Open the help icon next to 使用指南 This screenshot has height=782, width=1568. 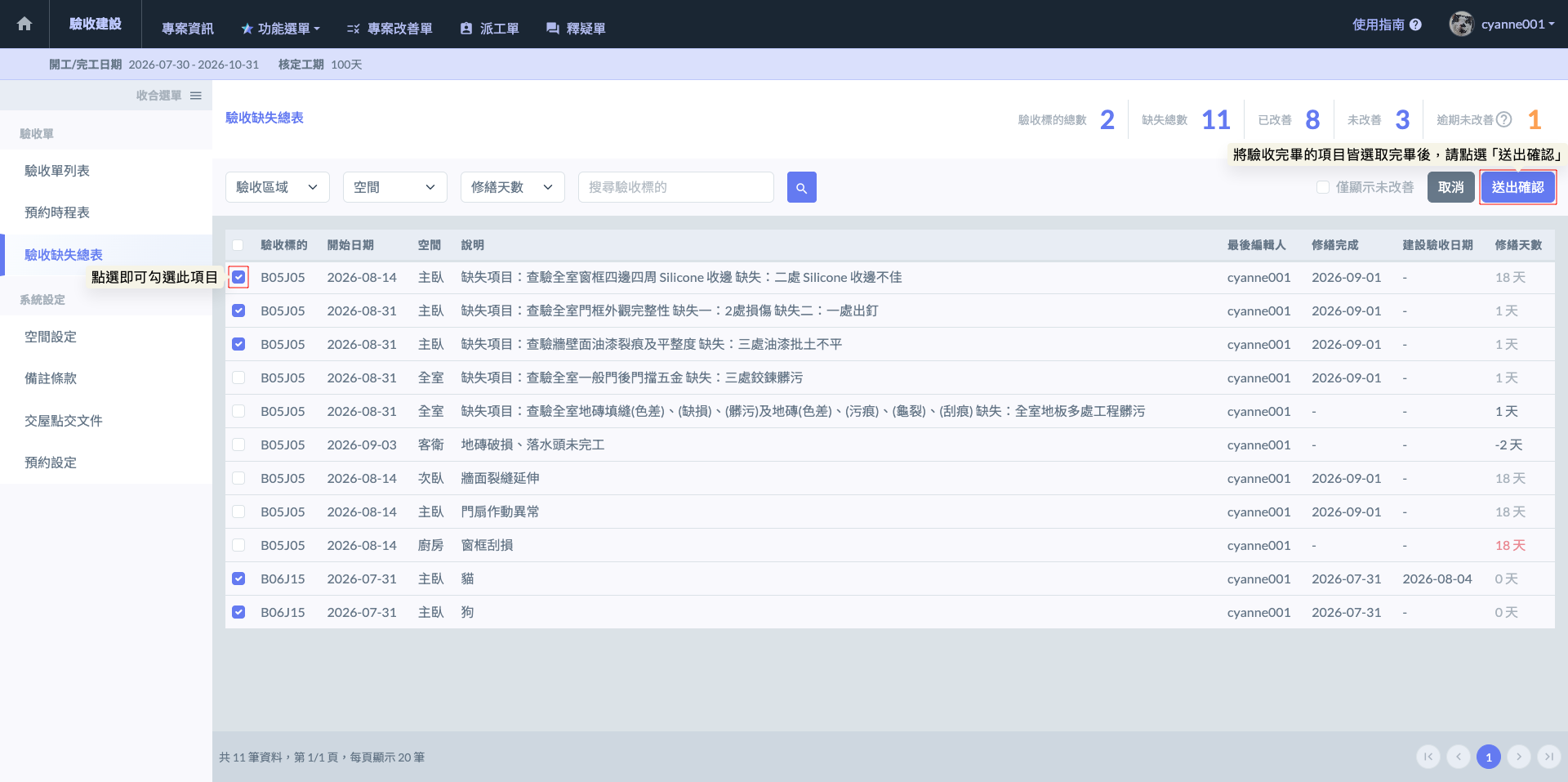coord(1415,25)
